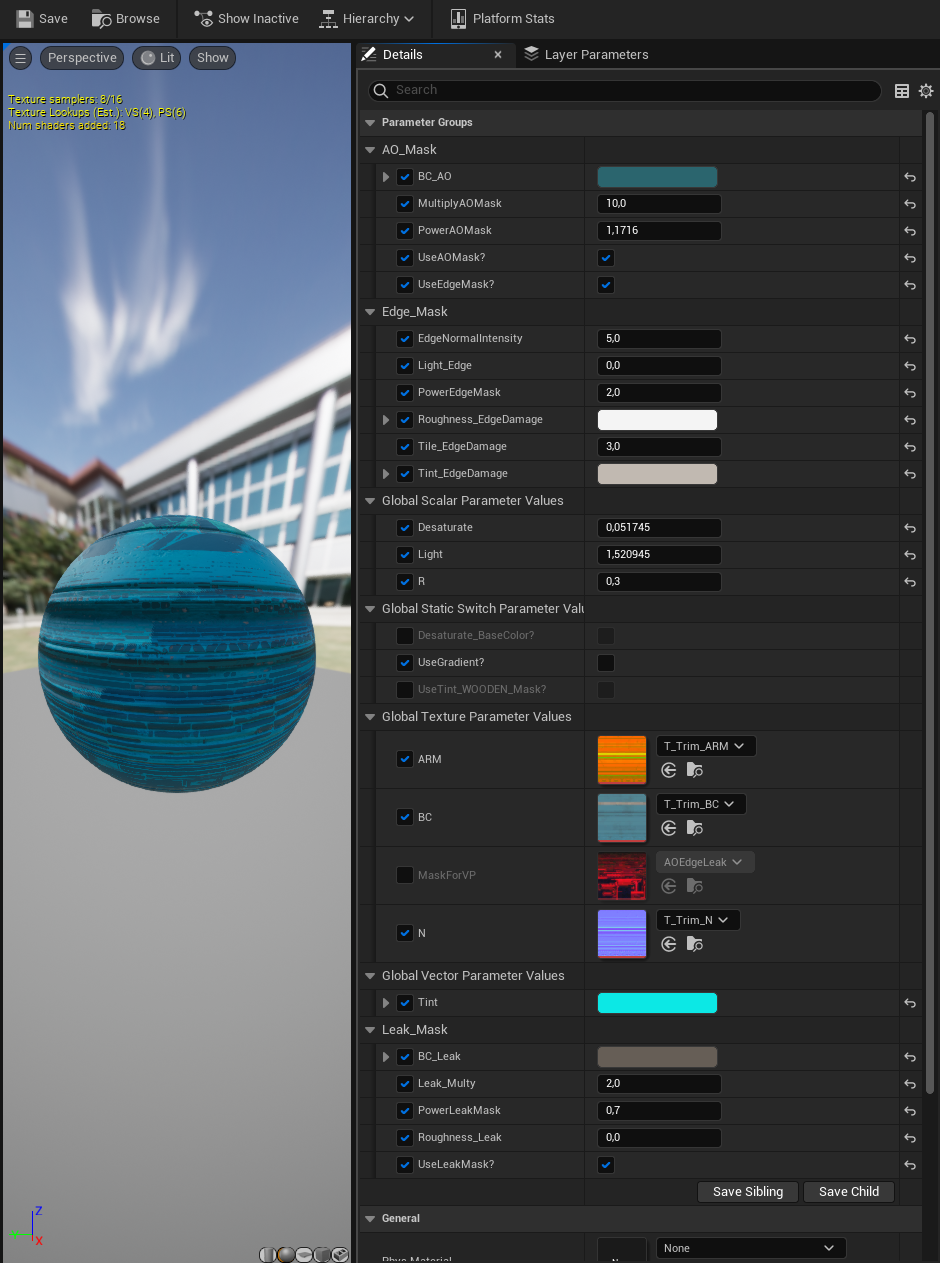
Task: Reset Tint vector to default arrow
Action: (x=910, y=1003)
